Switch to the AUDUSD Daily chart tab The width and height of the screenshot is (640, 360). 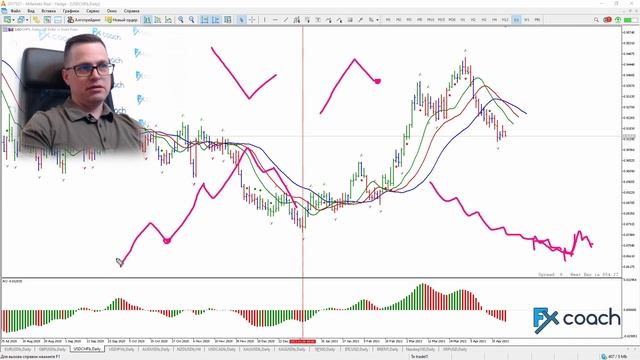click(x=156, y=349)
